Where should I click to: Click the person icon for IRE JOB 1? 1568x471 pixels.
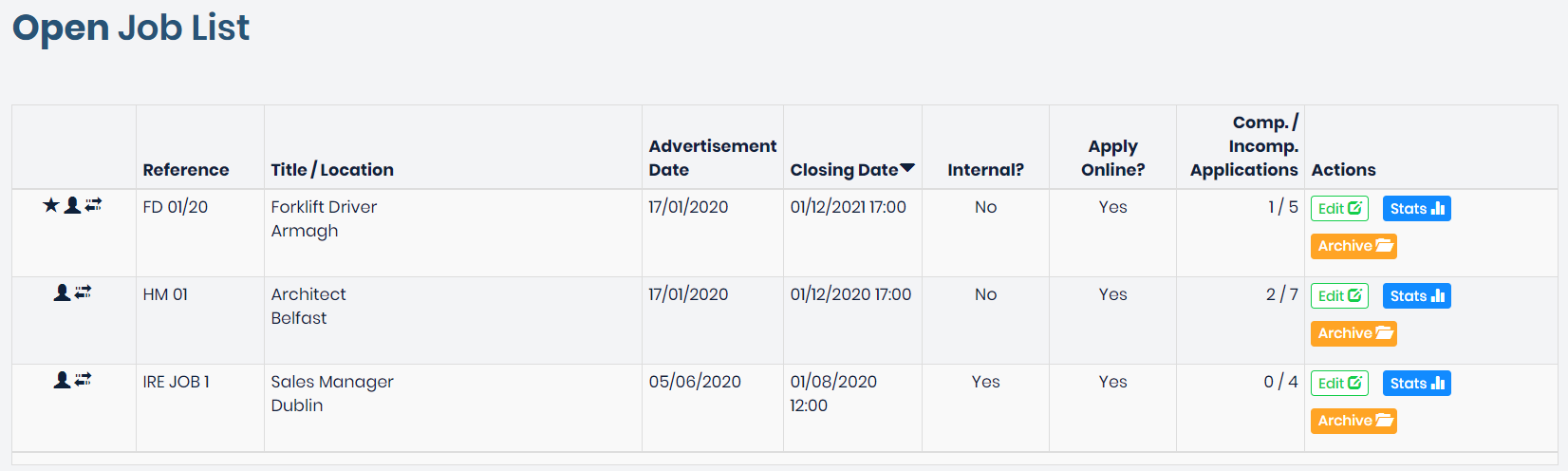click(62, 380)
